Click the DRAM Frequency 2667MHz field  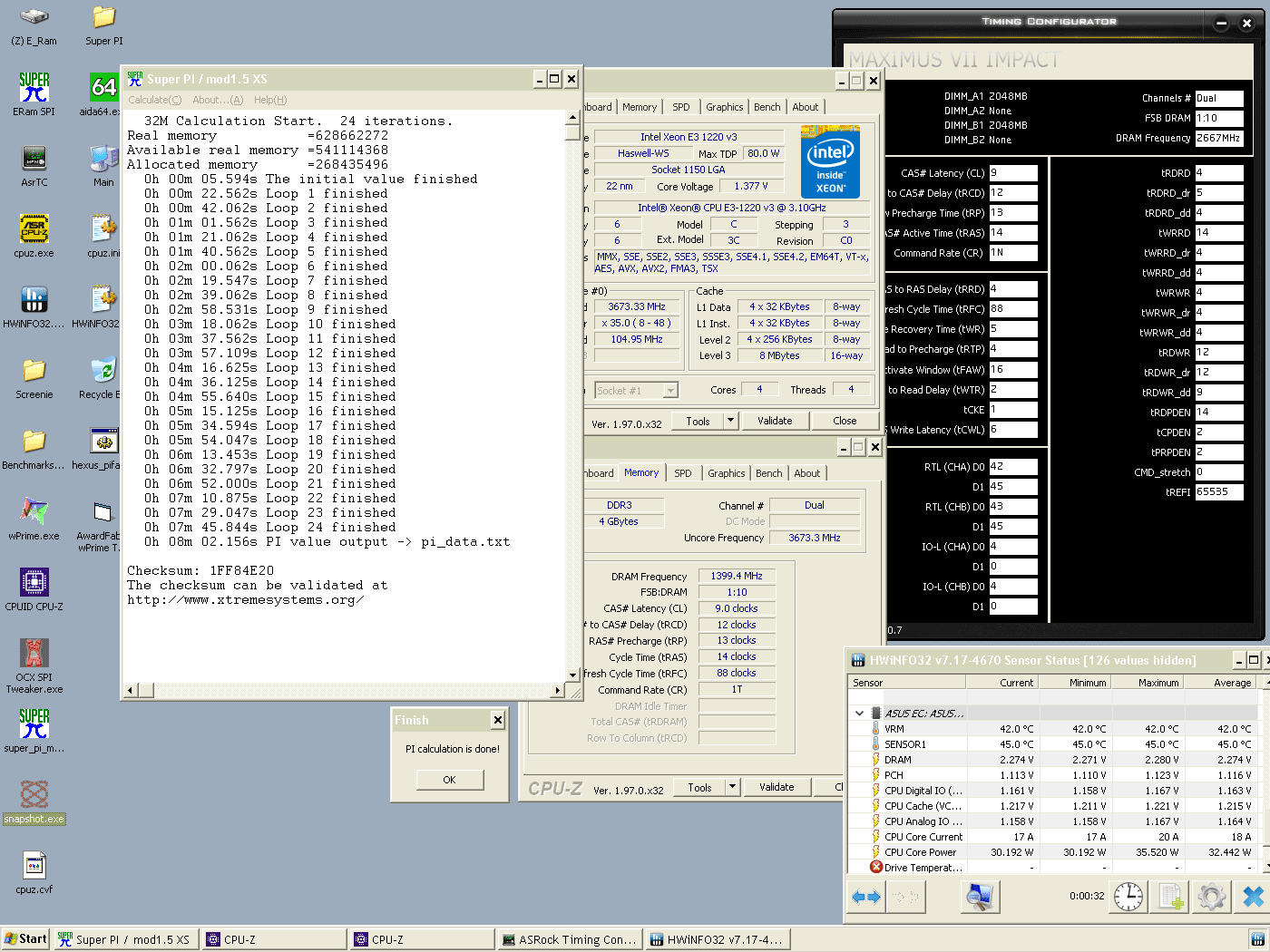tap(1219, 139)
